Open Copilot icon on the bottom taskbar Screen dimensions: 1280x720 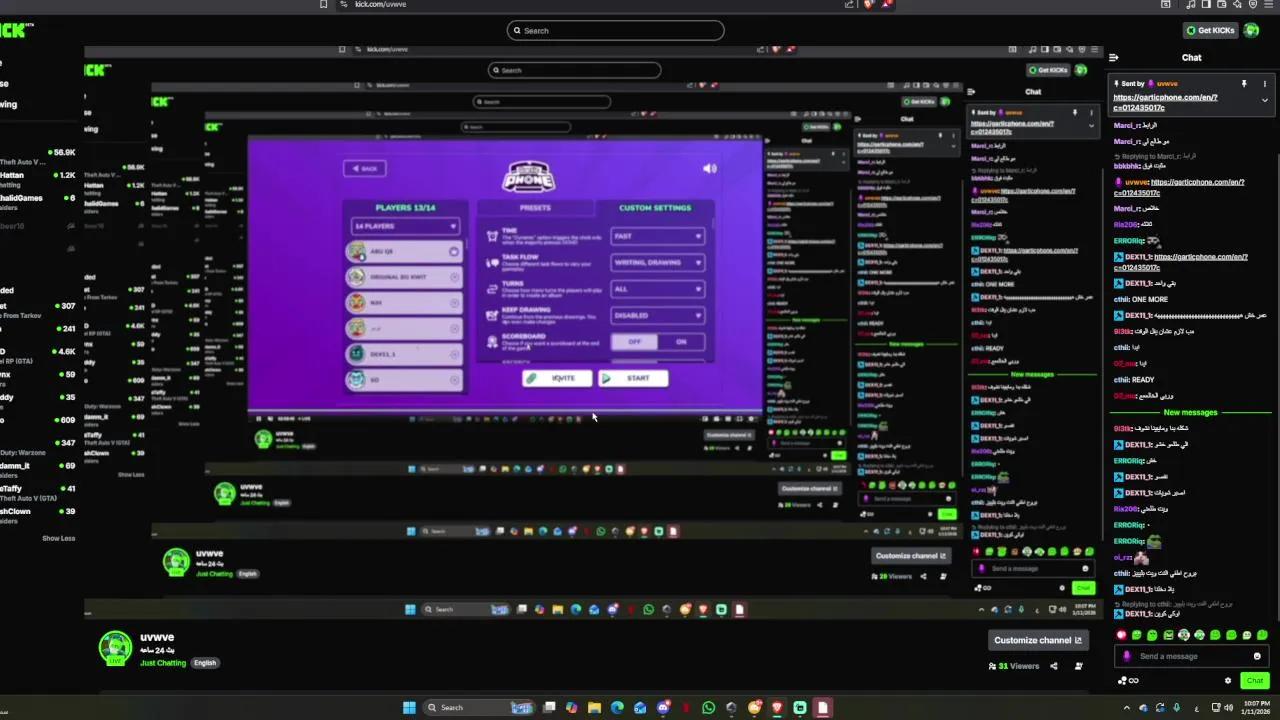point(571,707)
